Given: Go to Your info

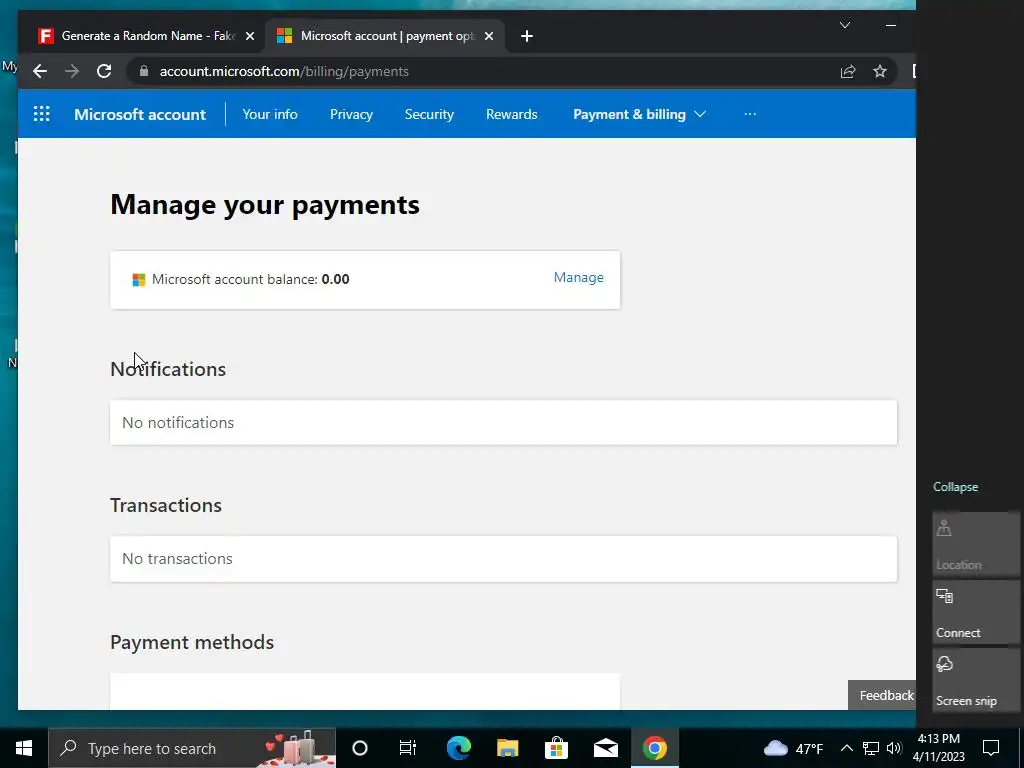Looking at the screenshot, I should (270, 114).
